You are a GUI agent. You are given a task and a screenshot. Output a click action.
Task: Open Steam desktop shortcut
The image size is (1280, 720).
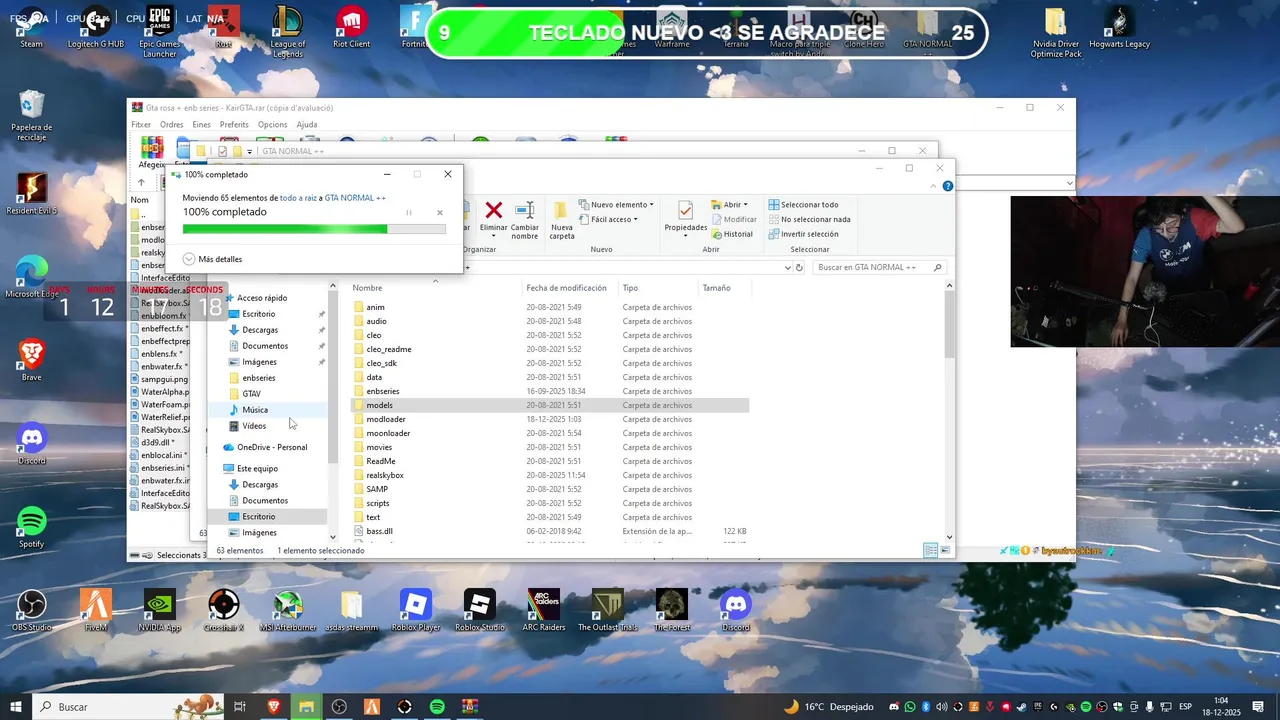pyautogui.click(x=32, y=27)
